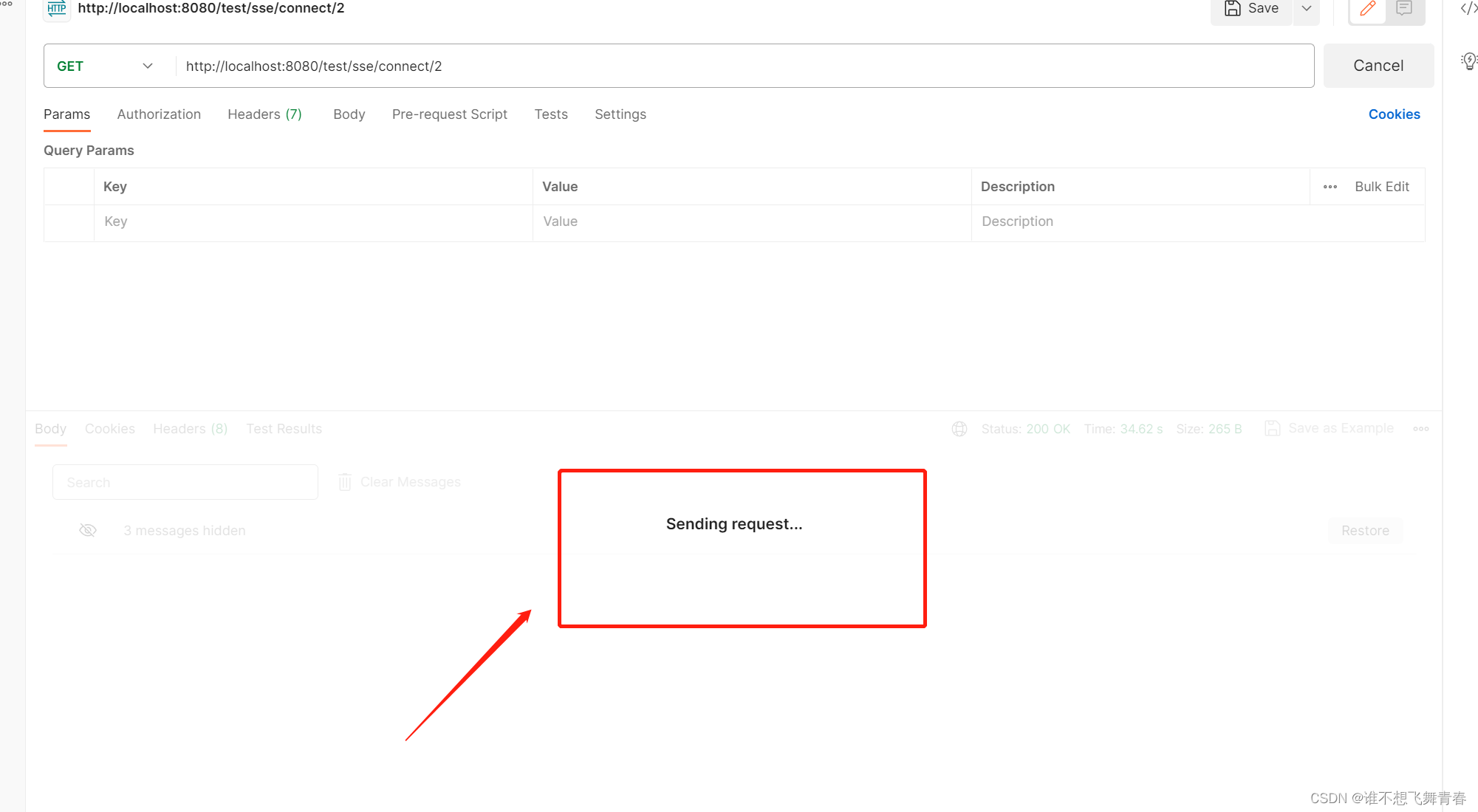Click the Value field in Query Params

tap(752, 221)
